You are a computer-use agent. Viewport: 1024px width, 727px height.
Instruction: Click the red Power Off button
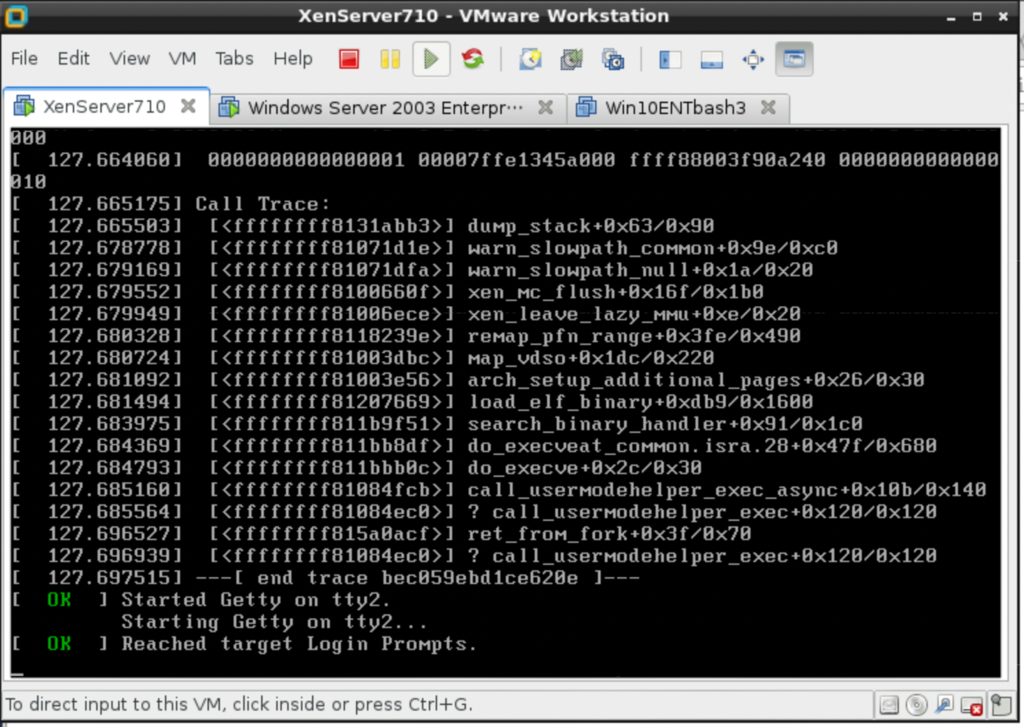pyautogui.click(x=349, y=59)
